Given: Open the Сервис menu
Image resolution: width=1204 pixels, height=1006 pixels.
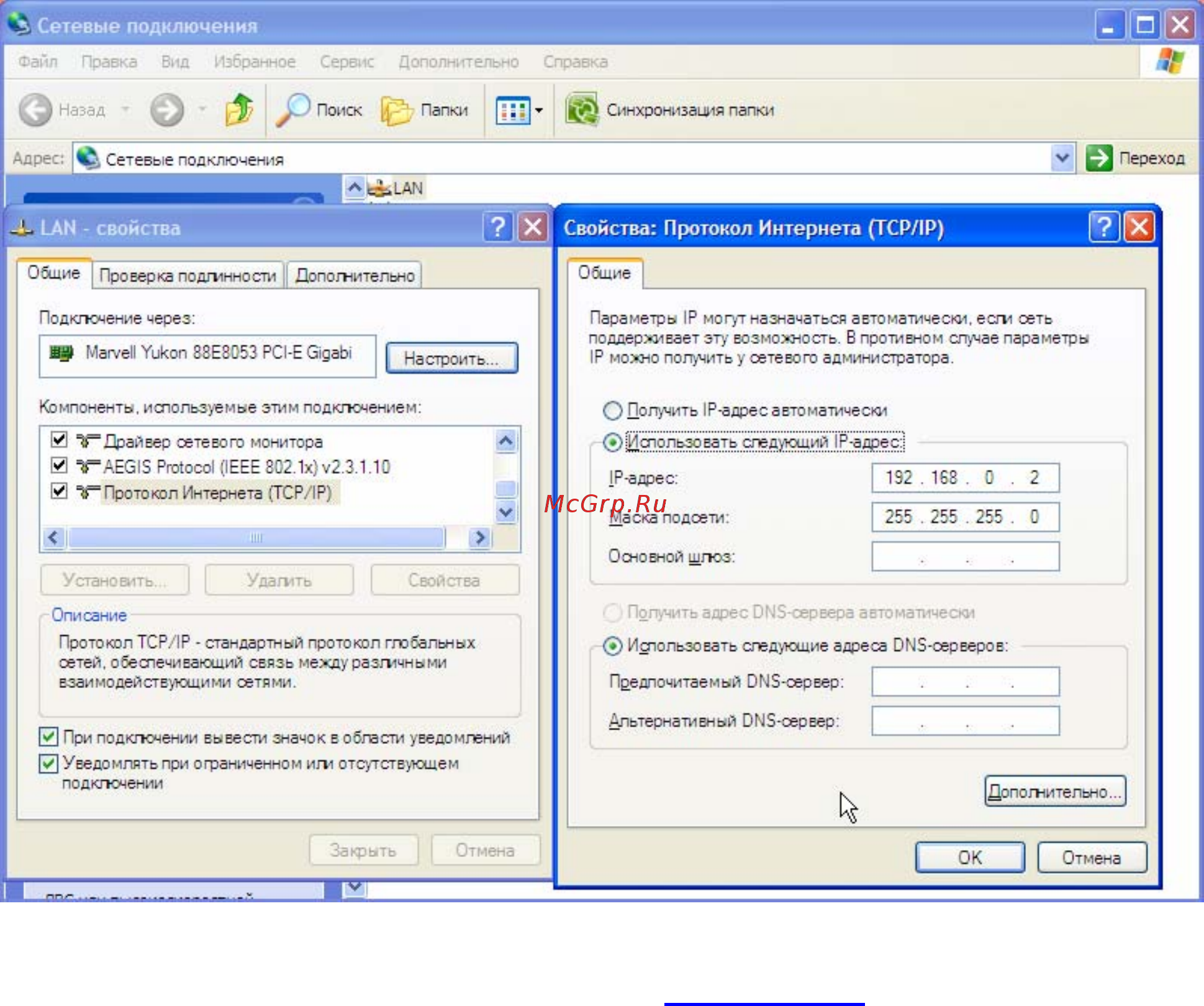Looking at the screenshot, I should (347, 61).
